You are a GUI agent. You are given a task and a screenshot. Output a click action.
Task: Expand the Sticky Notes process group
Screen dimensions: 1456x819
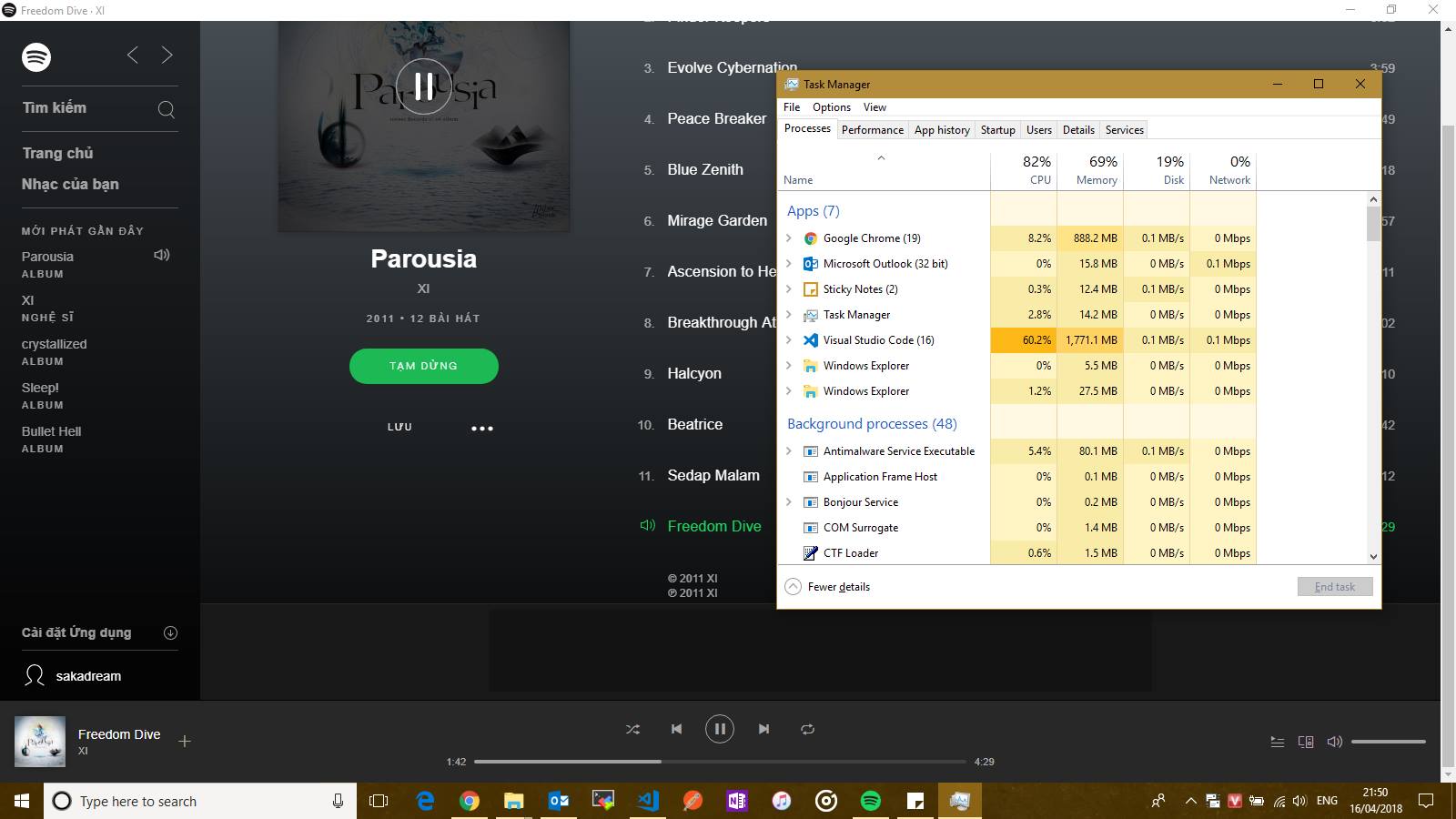pos(789,289)
